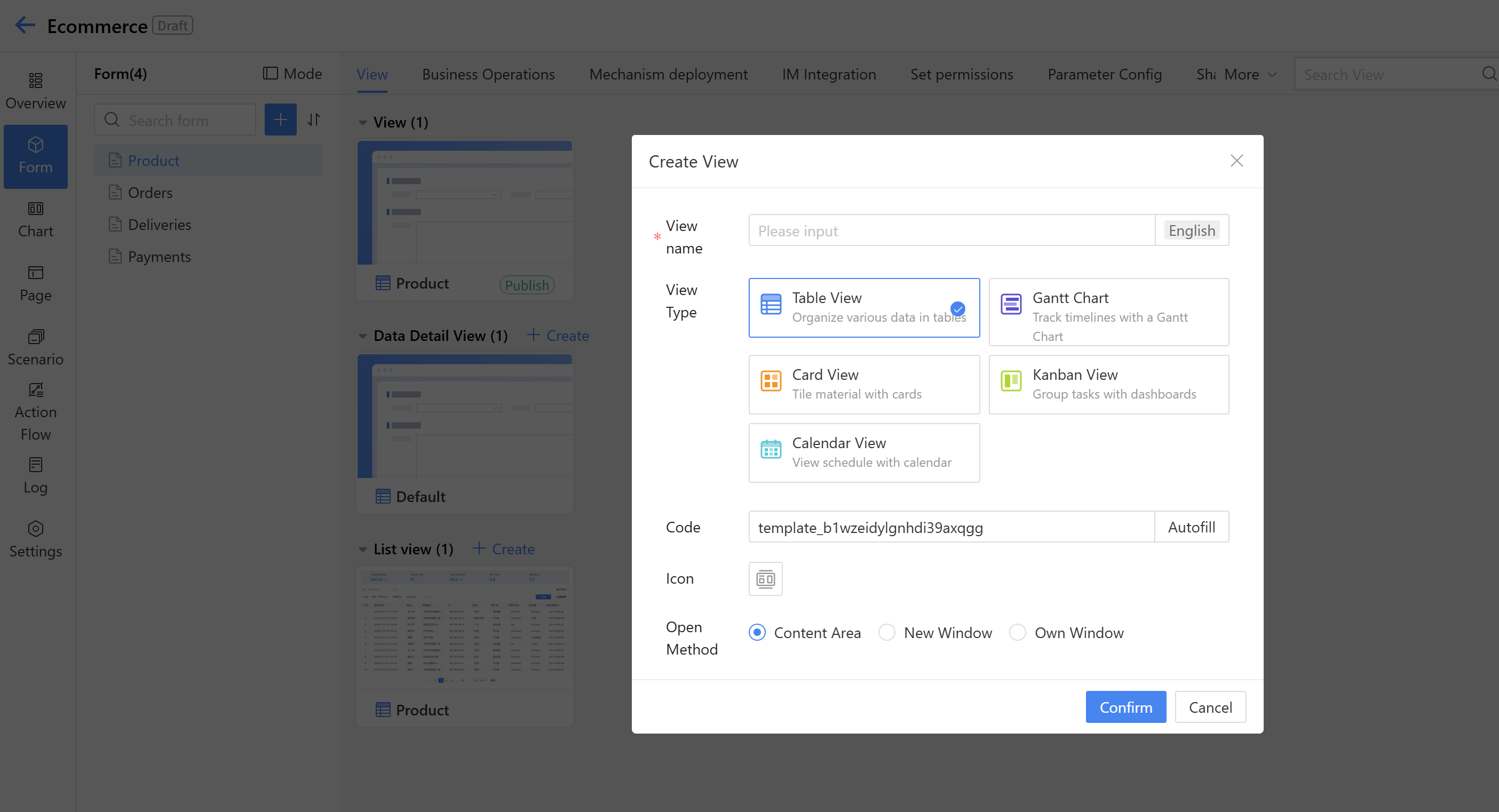Click the Autofill code button
The width and height of the screenshot is (1499, 812).
coord(1191,527)
